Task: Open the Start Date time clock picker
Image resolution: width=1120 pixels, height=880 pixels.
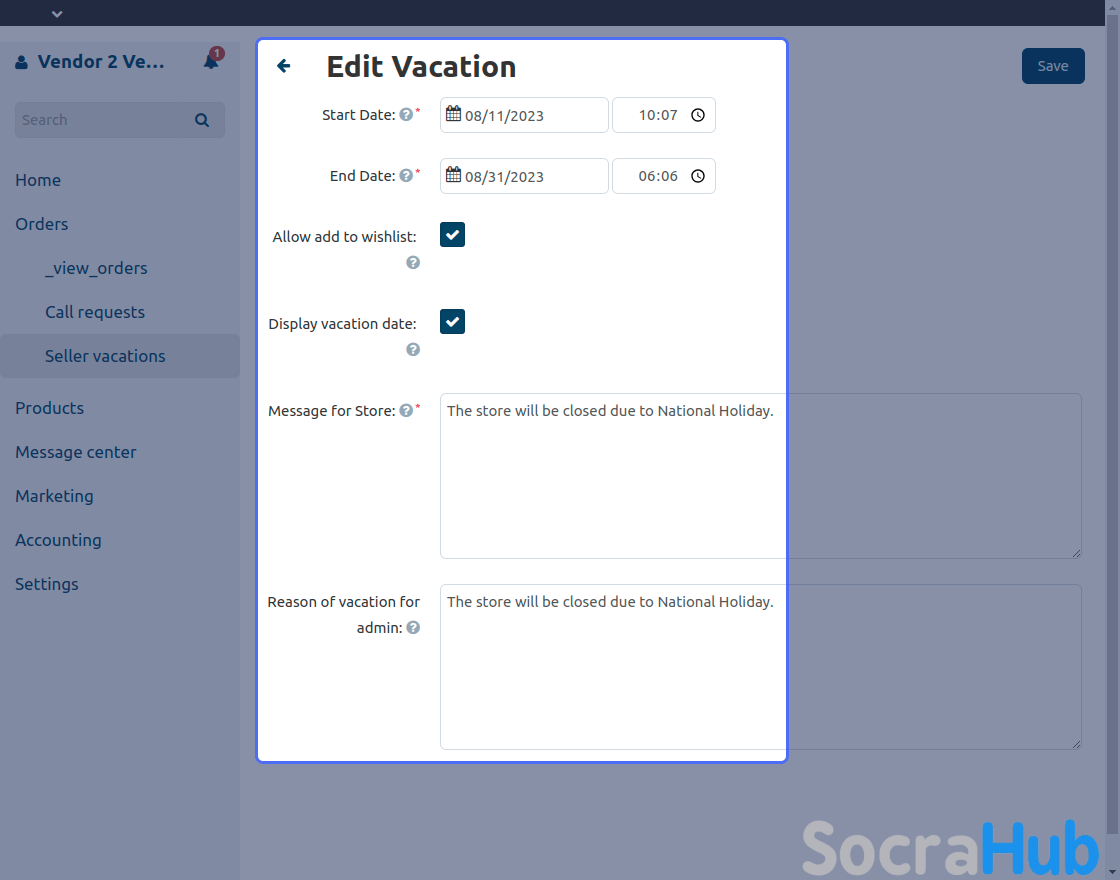Action: 698,115
